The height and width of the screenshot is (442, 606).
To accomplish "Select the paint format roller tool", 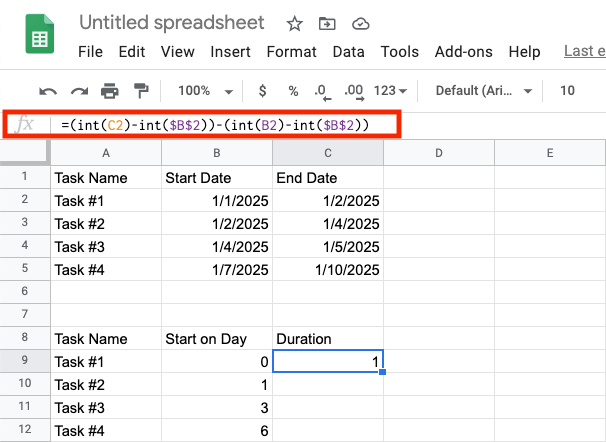I will pos(141,91).
